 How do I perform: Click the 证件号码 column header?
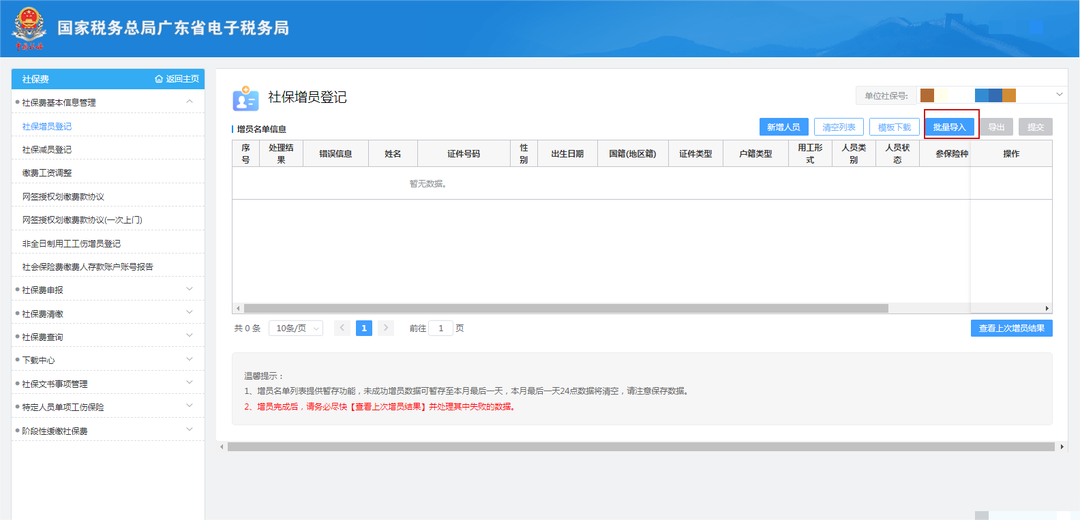tap(464, 154)
